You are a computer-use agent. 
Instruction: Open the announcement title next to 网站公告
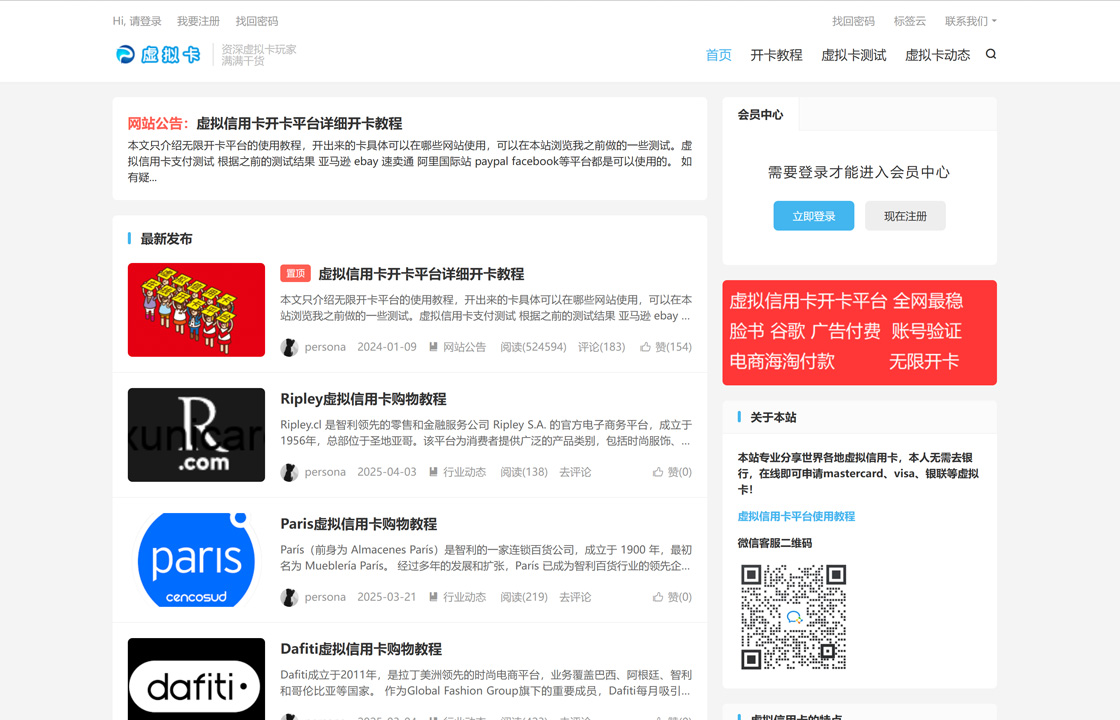click(299, 124)
